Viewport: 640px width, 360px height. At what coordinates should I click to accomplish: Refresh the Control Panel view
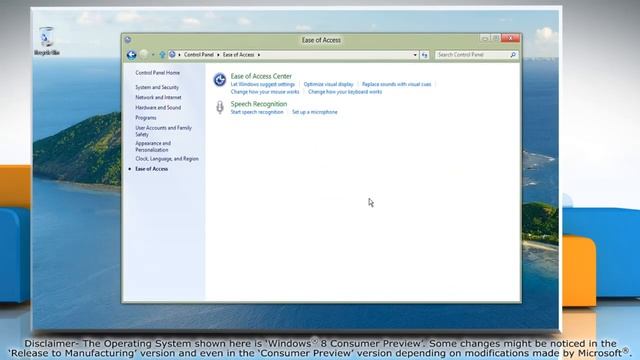tap(424, 55)
